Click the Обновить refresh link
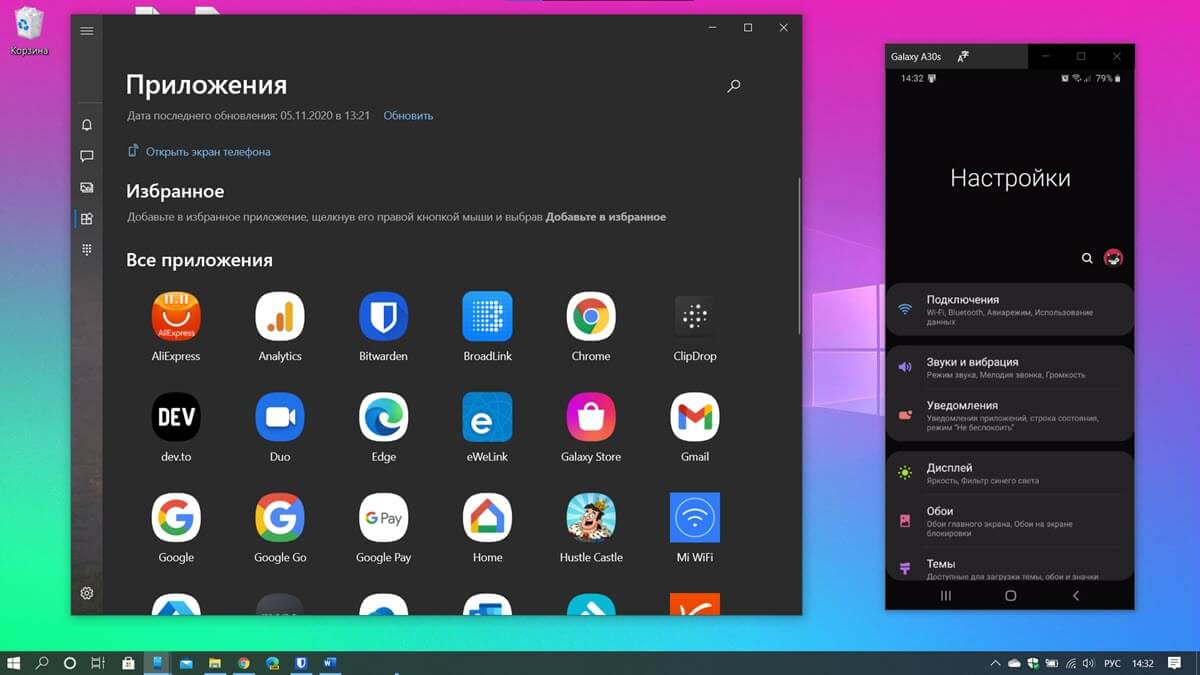Screen dimensions: 1200x675 click(x=408, y=116)
